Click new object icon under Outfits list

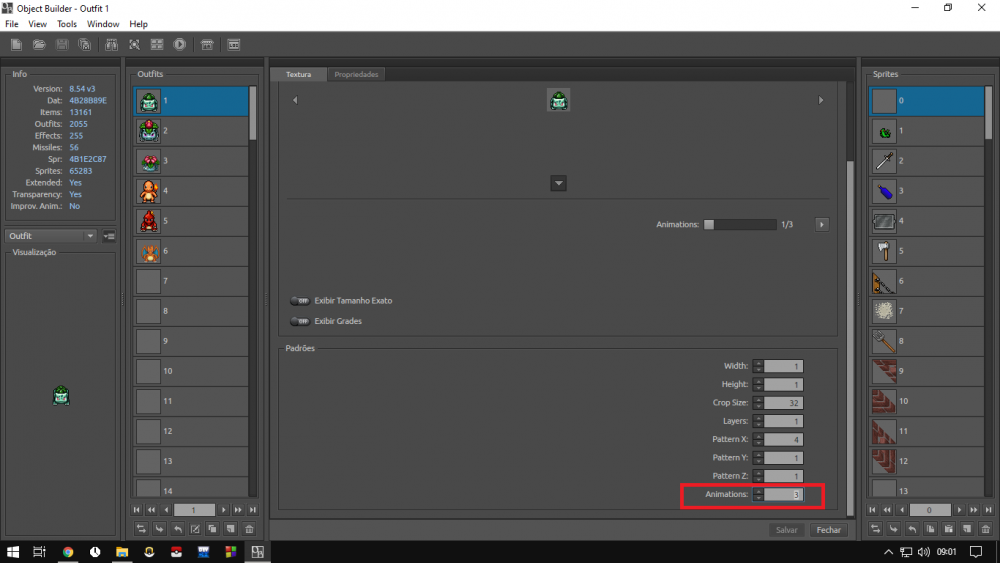pyautogui.click(x=232, y=529)
